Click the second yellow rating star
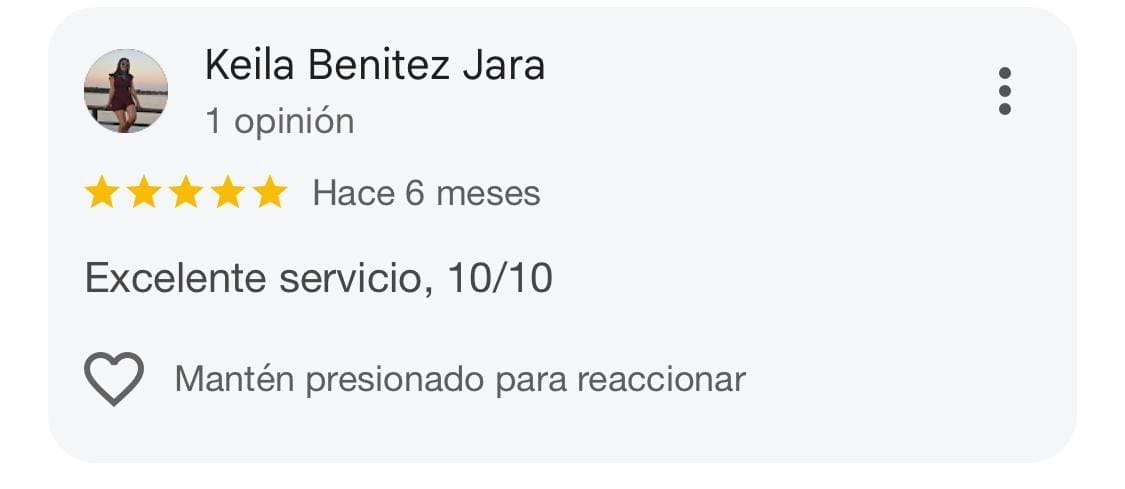The height and width of the screenshot is (489, 1125). click(143, 192)
